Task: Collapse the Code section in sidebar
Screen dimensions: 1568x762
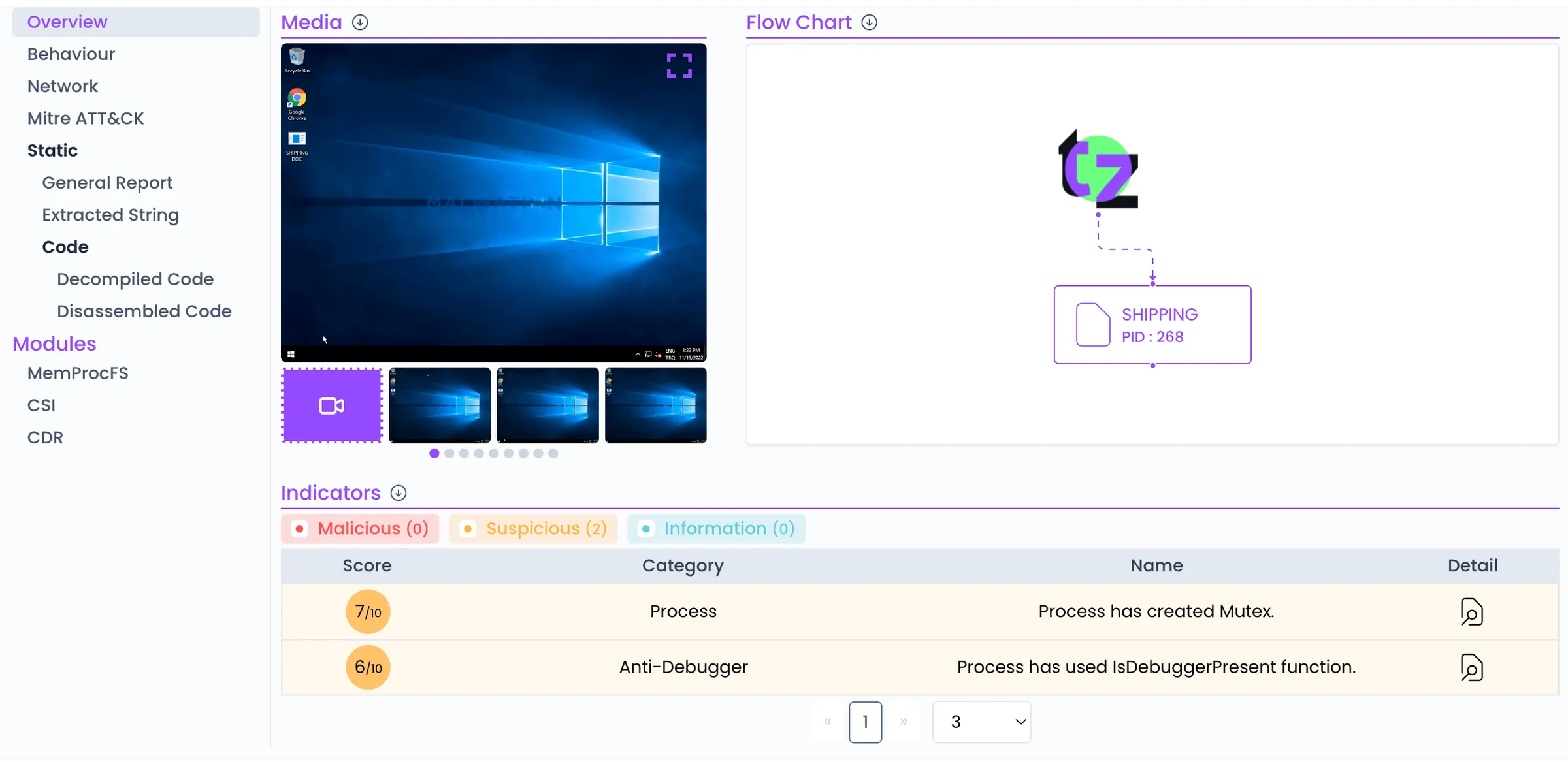Action: click(65, 247)
